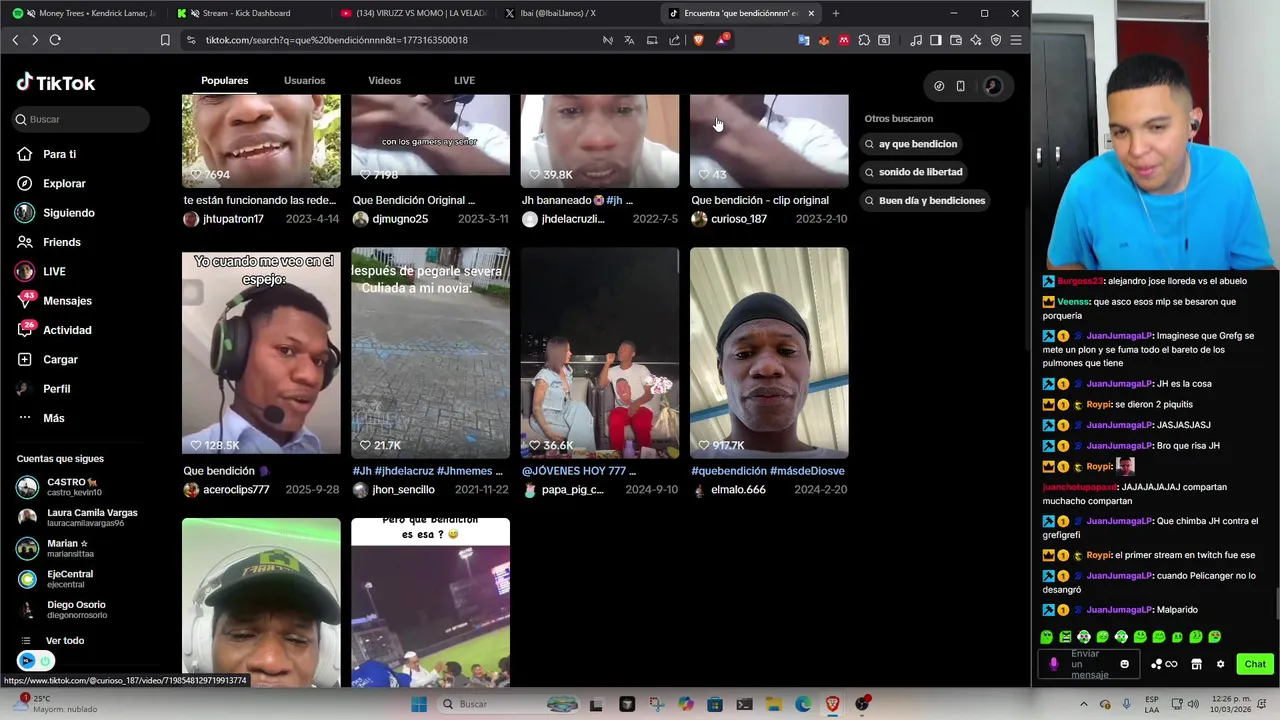Click the TikTok coins icon
The width and height of the screenshot is (1280, 720).
coord(939,86)
